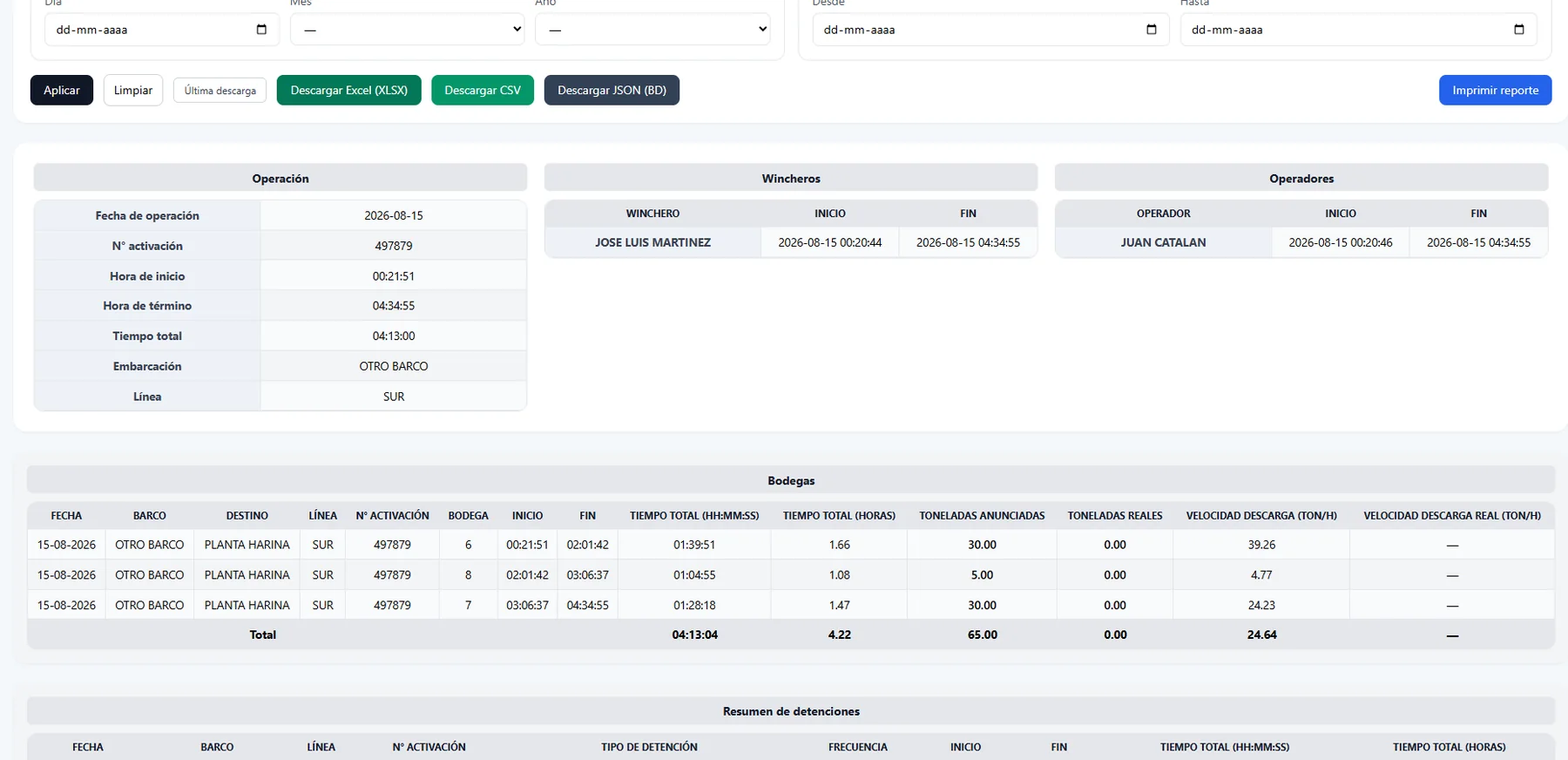Image resolution: width=1568 pixels, height=760 pixels.
Task: Select total speed 24.64 in Total row
Action: click(x=1261, y=634)
